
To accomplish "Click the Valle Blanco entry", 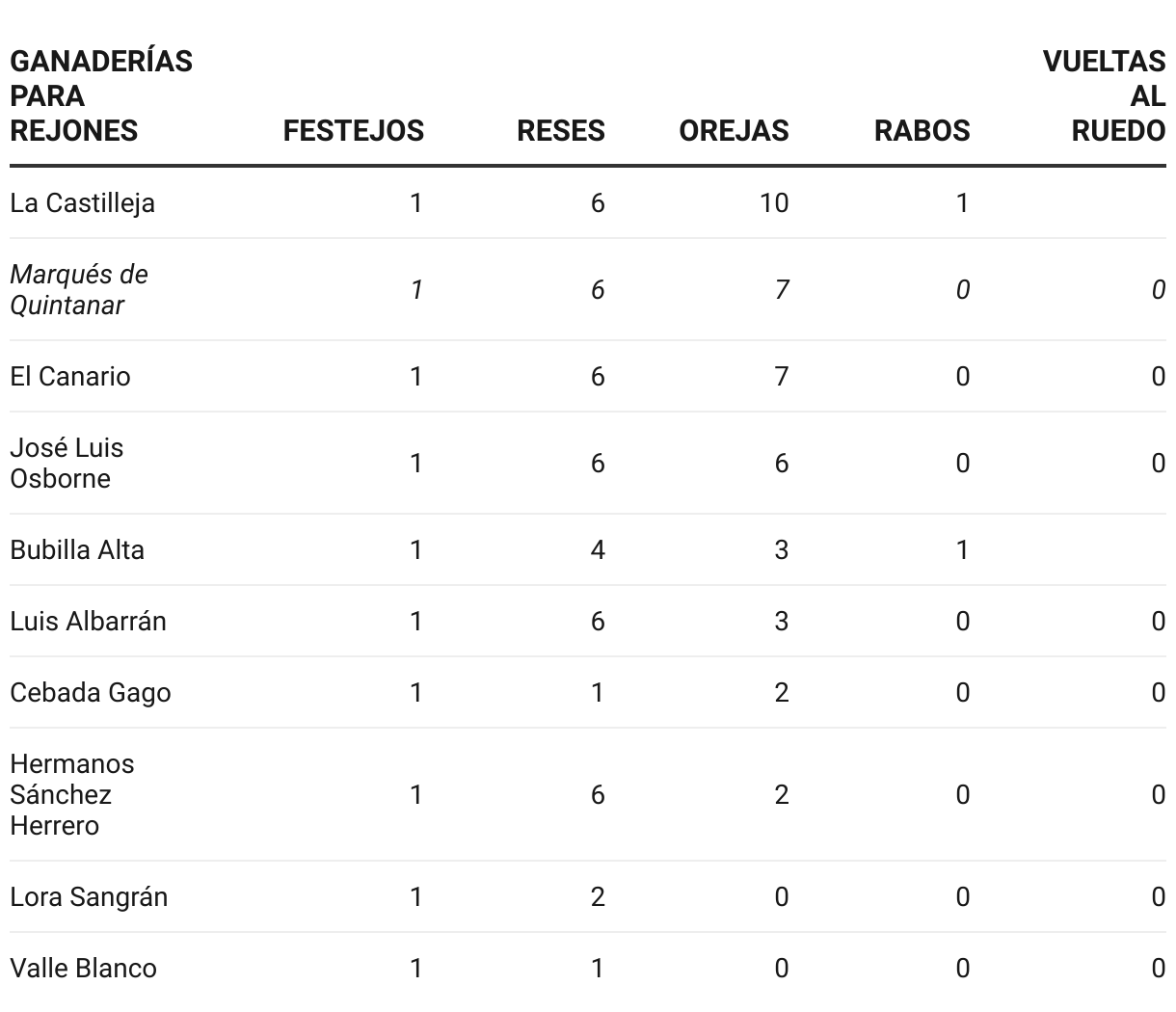I will tap(83, 969).
